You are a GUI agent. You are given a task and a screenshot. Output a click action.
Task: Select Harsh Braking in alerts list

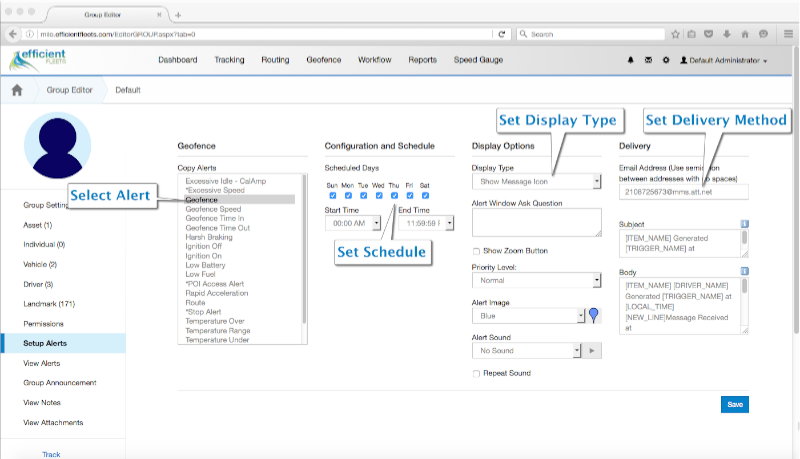pyautogui.click(x=209, y=237)
